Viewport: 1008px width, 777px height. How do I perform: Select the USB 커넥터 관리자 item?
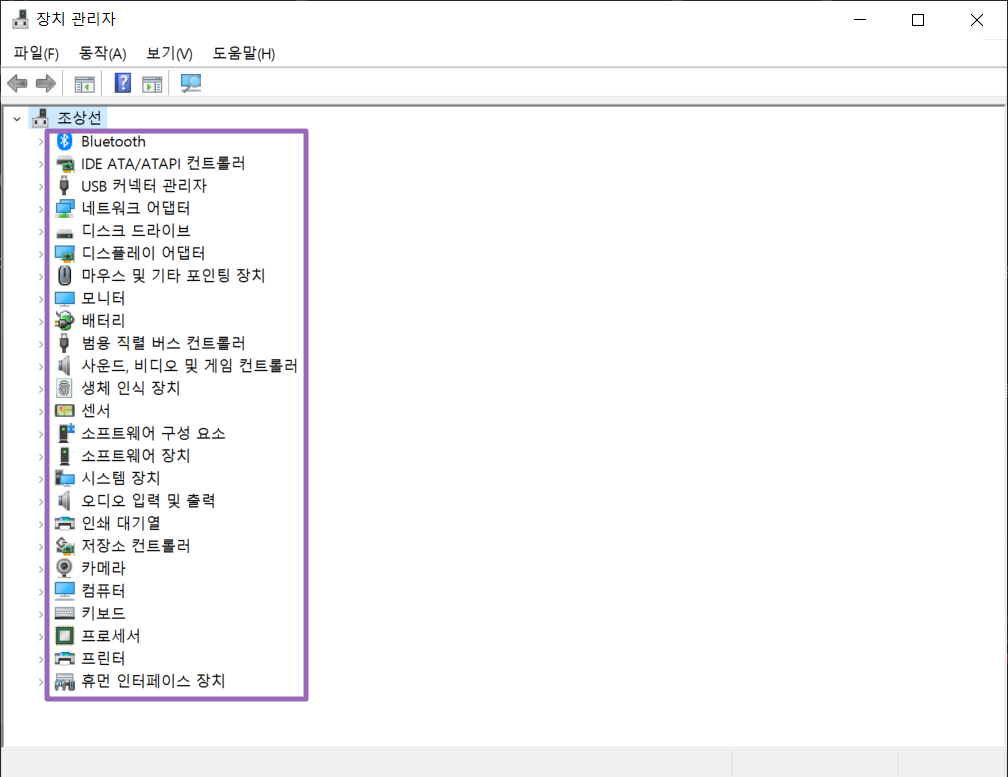point(144,186)
